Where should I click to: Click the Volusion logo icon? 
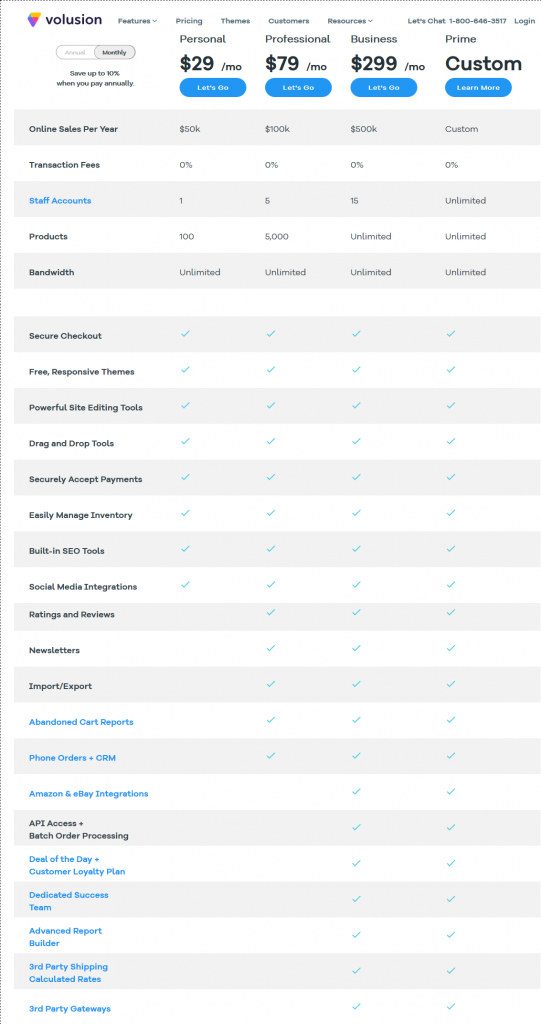(x=34, y=20)
